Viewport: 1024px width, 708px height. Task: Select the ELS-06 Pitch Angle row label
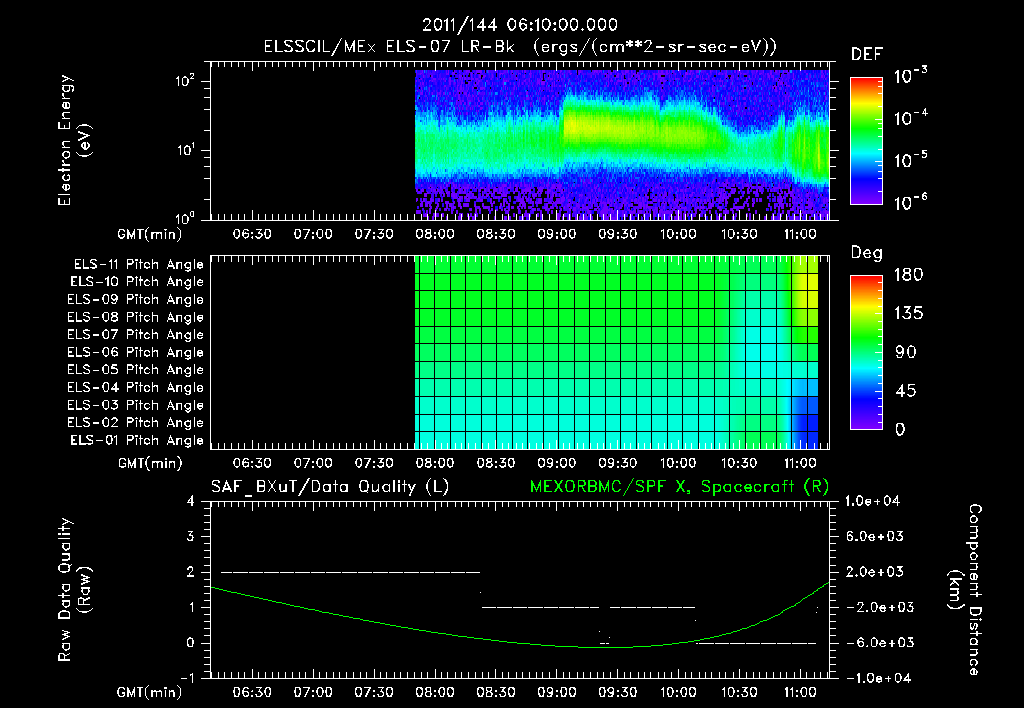tap(135, 352)
